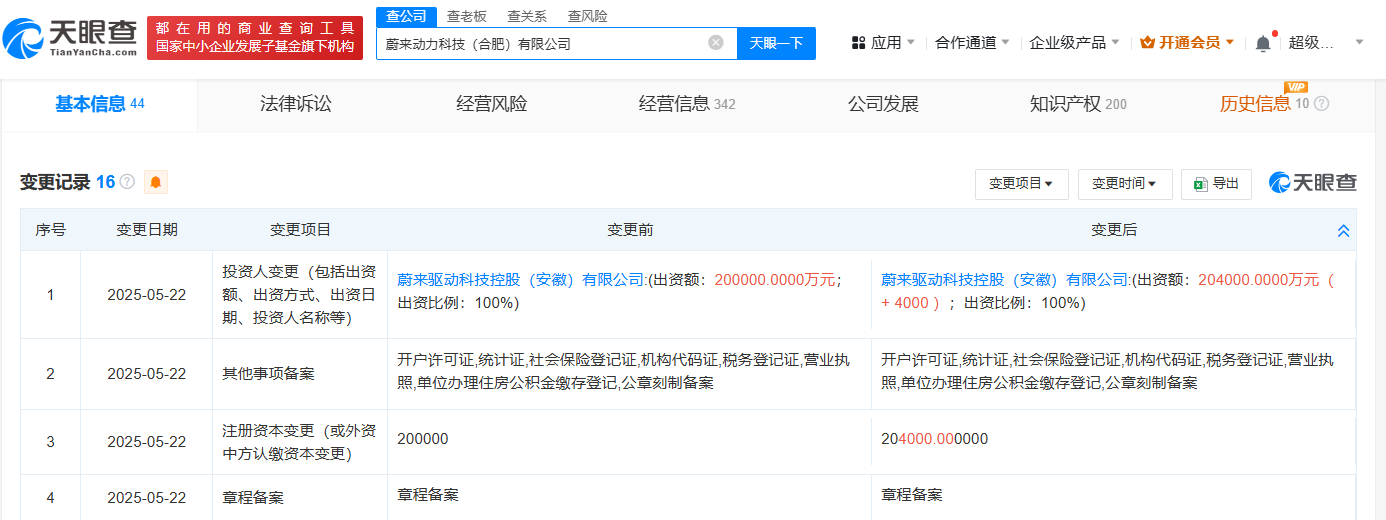Select the 查老板 search tab
This screenshot has height=520, width=1386.
467,16
